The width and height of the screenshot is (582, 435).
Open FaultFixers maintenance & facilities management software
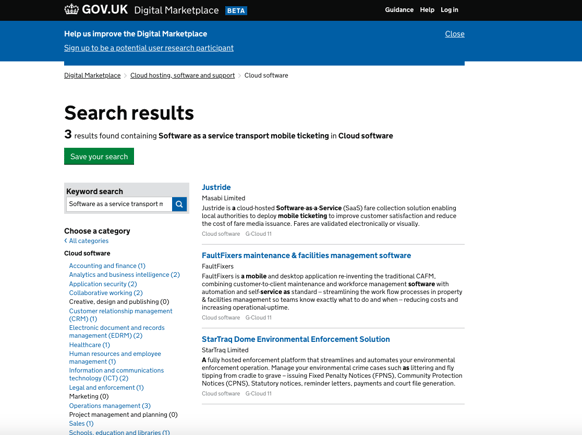click(x=306, y=255)
